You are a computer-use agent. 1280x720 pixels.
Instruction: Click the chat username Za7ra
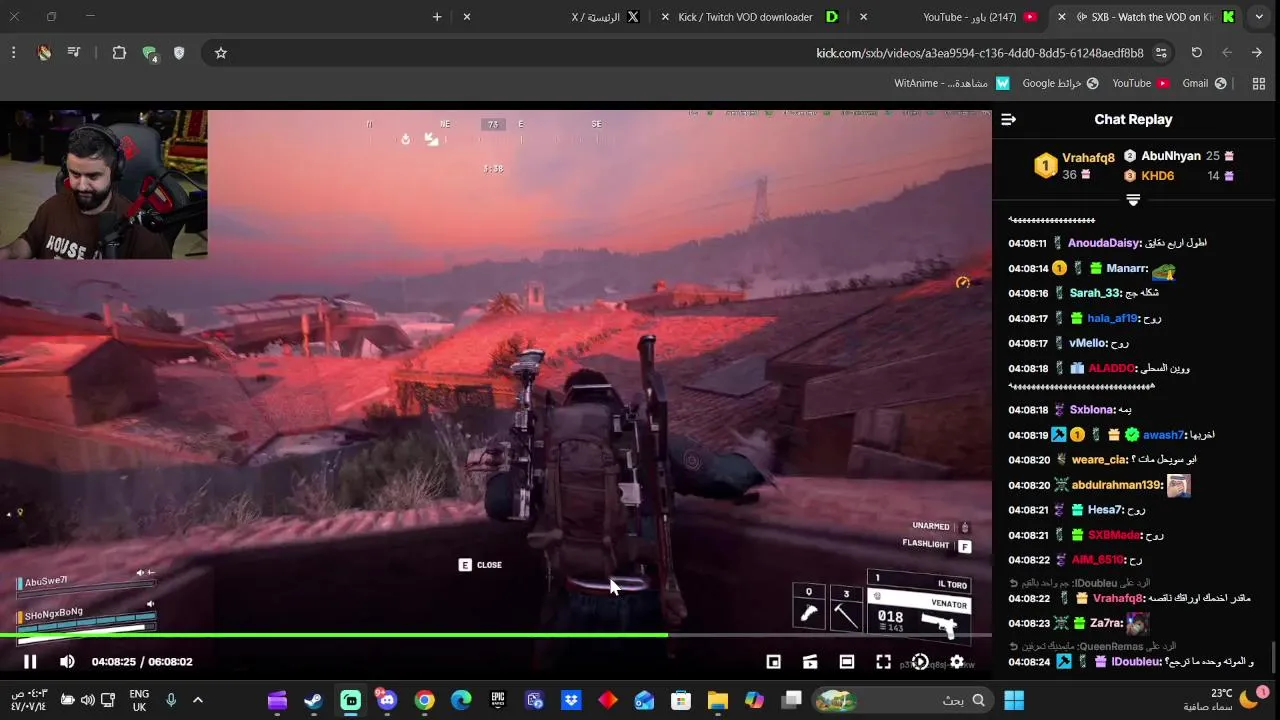click(1106, 623)
